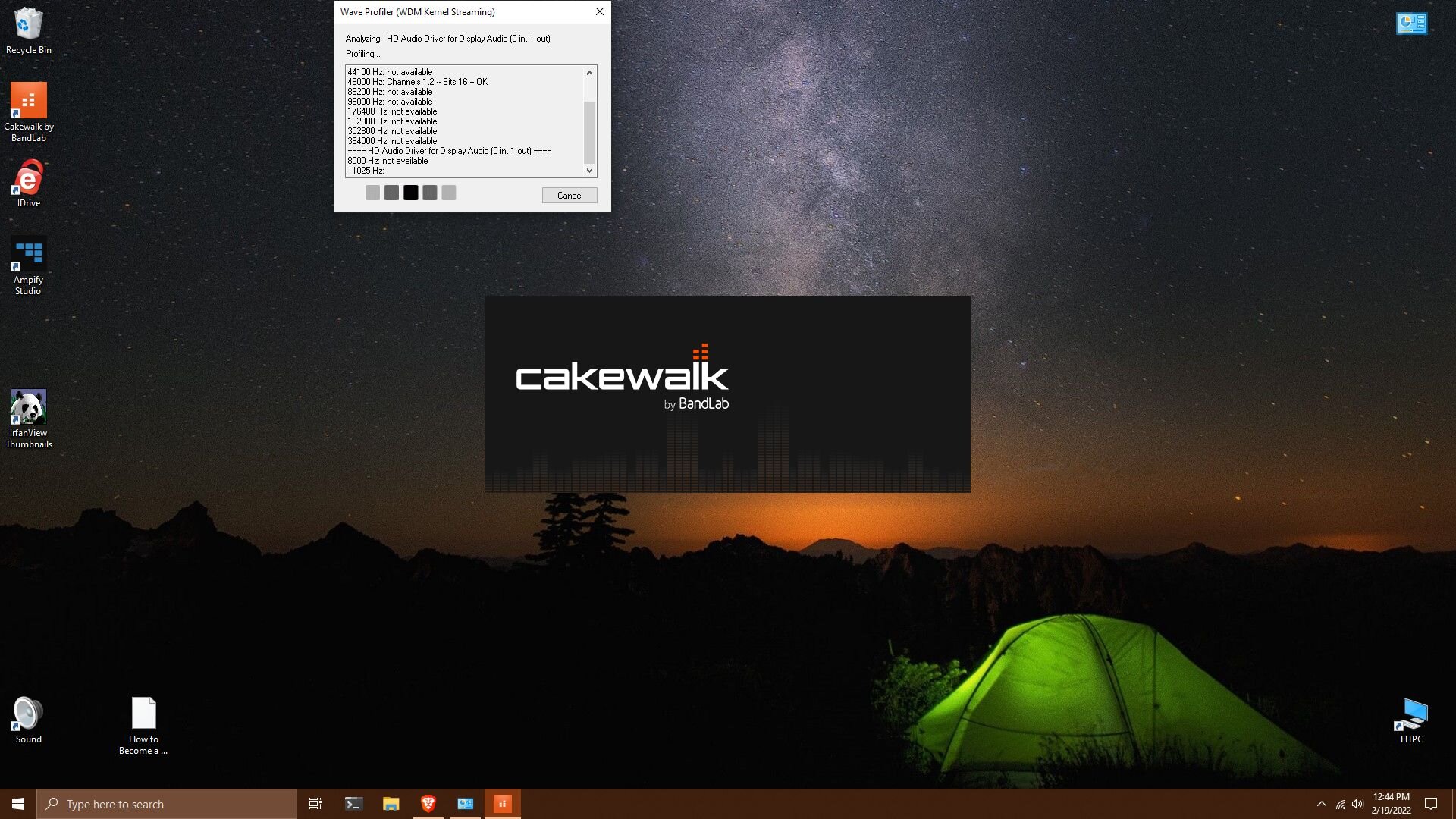Click the volume icon in the system tray
This screenshot has width=1456, height=819.
pos(1356,803)
